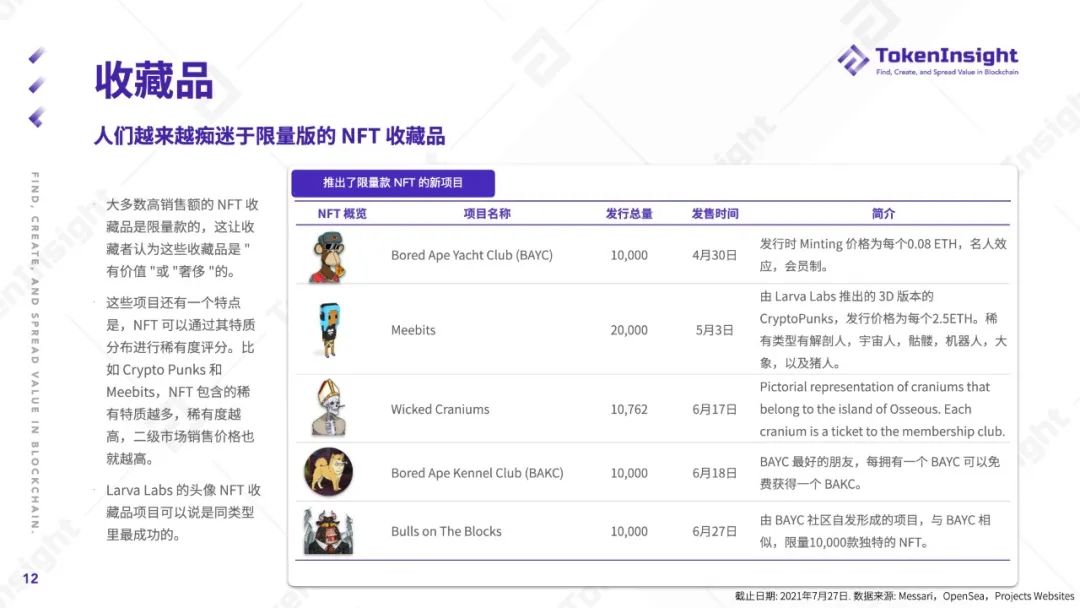Click the sale date 6月17日
Viewport: 1080px width, 608px height.
tap(715, 409)
